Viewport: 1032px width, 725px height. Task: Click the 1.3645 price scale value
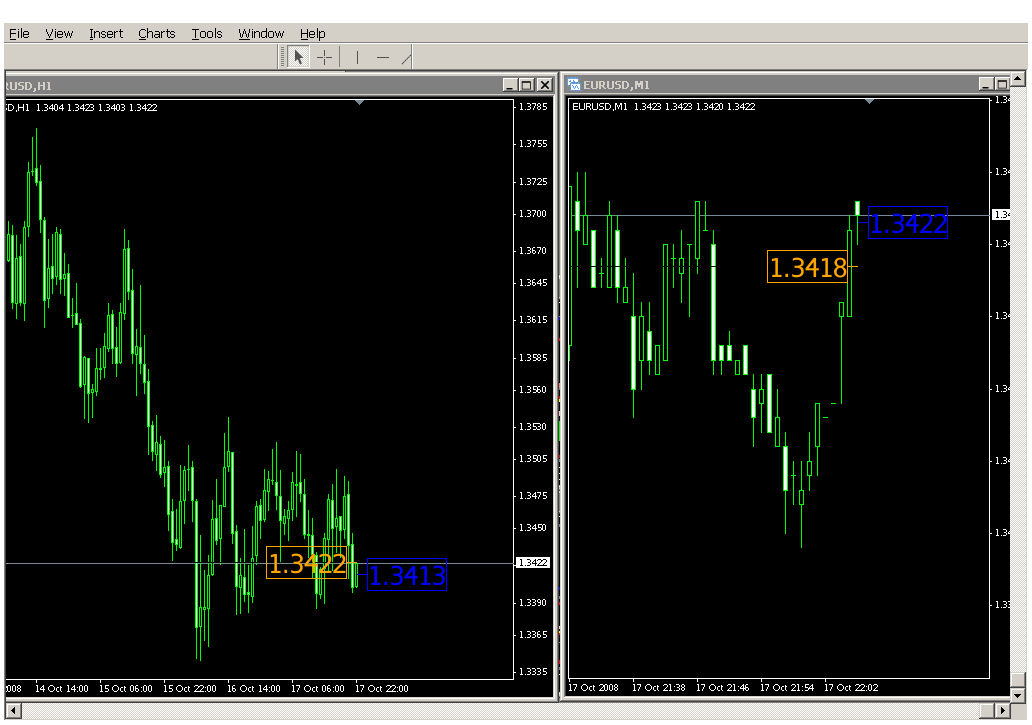click(x=533, y=283)
